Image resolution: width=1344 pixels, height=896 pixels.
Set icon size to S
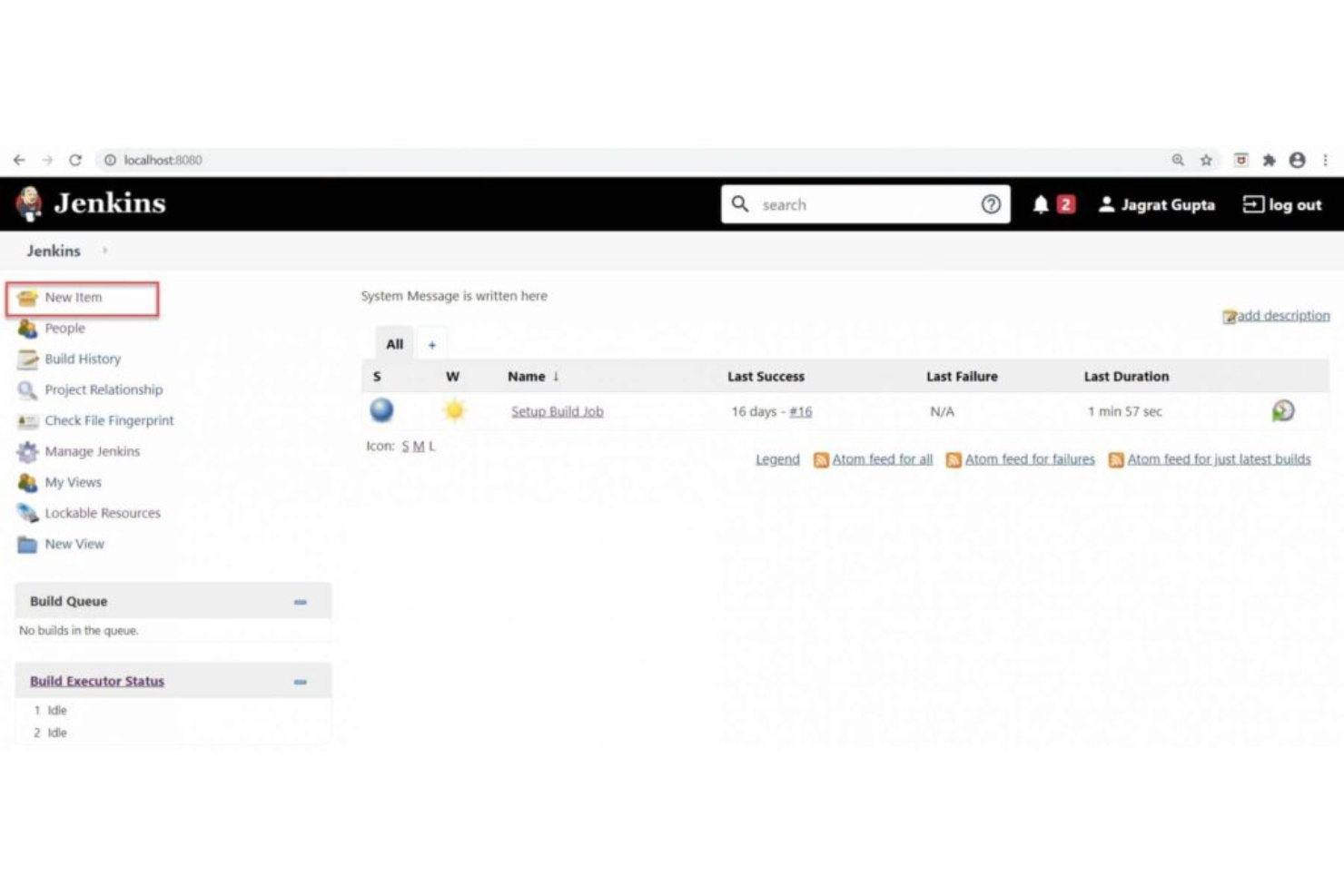point(405,446)
